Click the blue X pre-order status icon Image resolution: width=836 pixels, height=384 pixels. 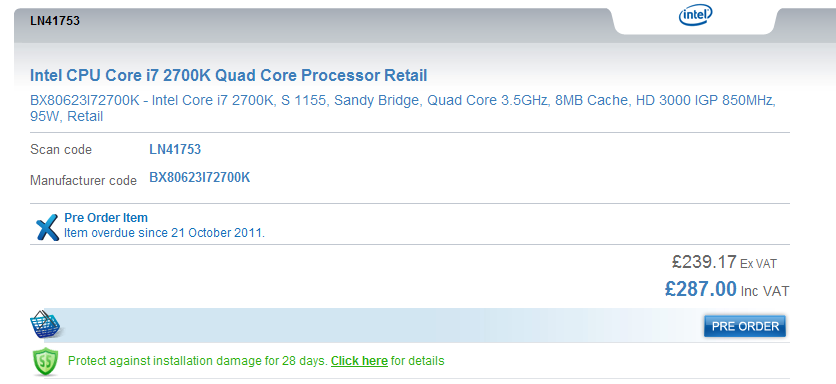click(47, 228)
